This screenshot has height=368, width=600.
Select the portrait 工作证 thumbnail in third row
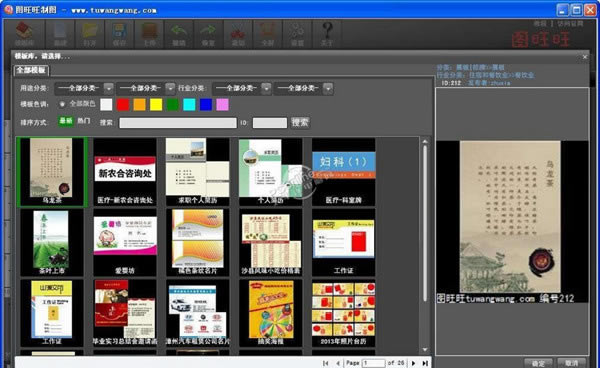[x=52, y=313]
